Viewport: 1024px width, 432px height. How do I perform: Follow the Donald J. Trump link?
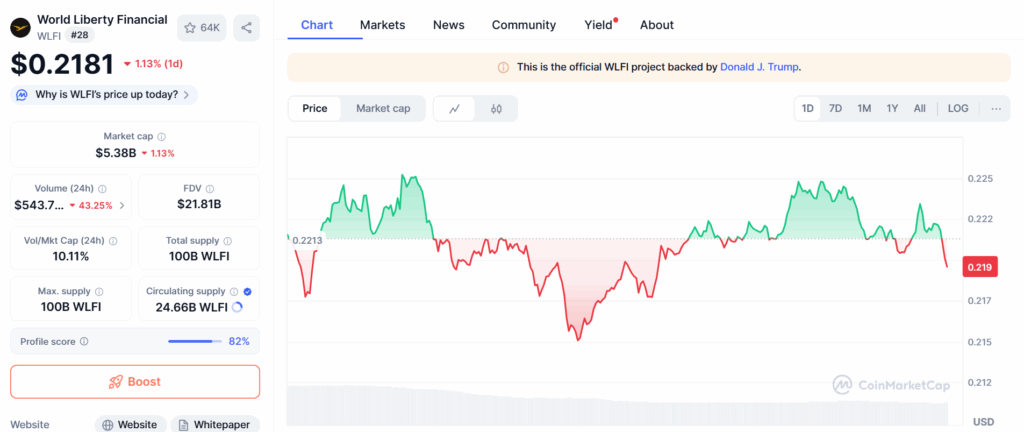coord(759,67)
